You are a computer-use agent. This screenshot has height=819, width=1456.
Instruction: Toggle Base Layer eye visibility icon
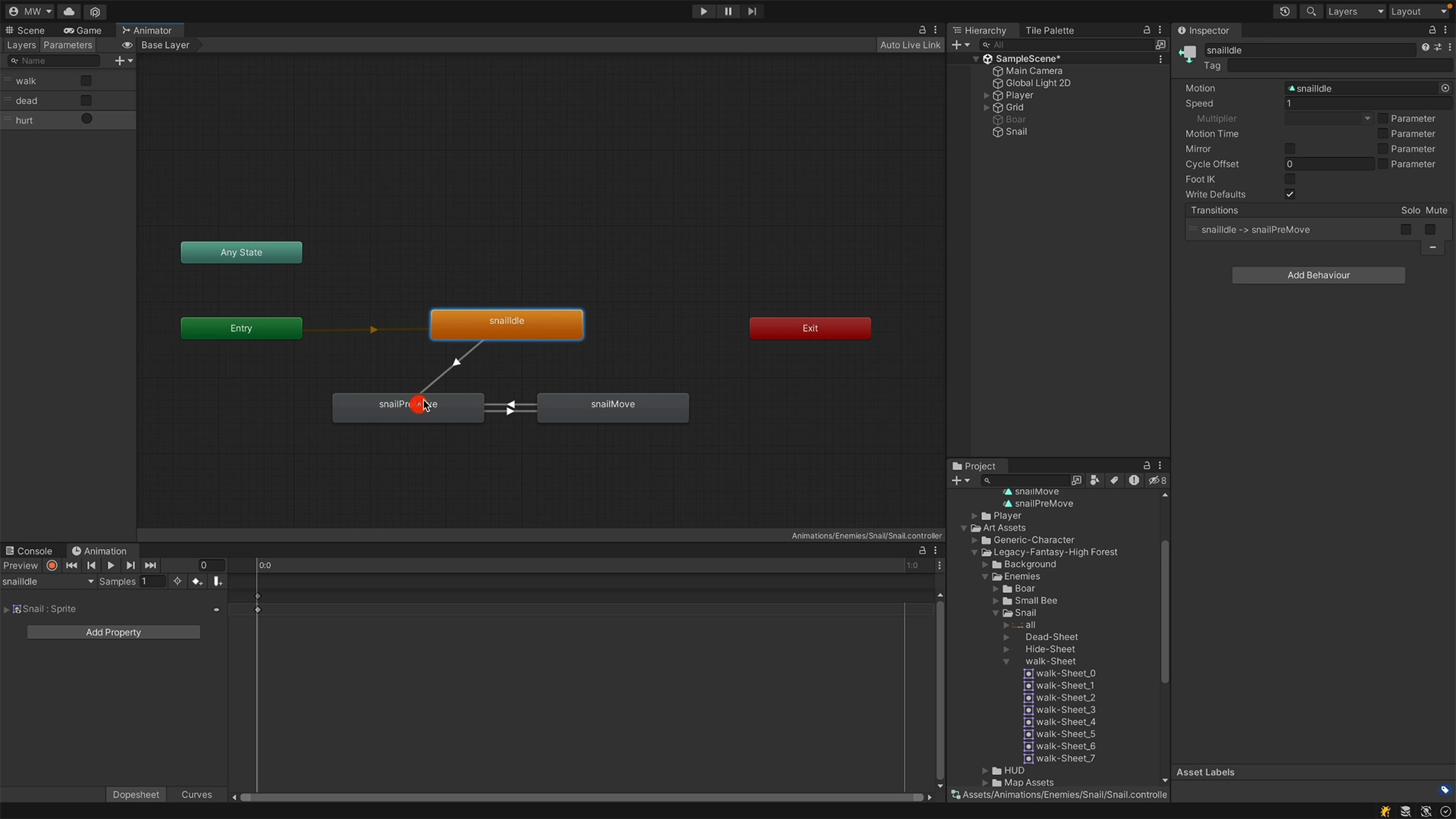(x=127, y=45)
